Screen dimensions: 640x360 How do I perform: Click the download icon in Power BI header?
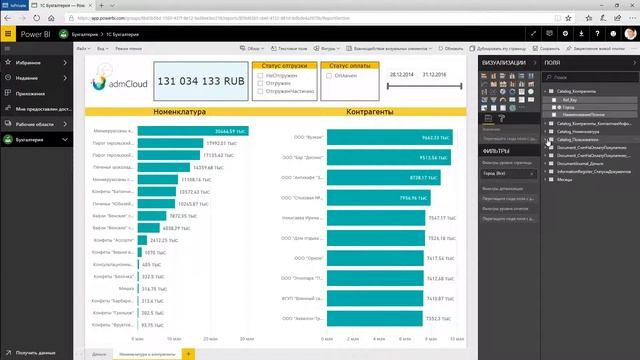[581, 34]
